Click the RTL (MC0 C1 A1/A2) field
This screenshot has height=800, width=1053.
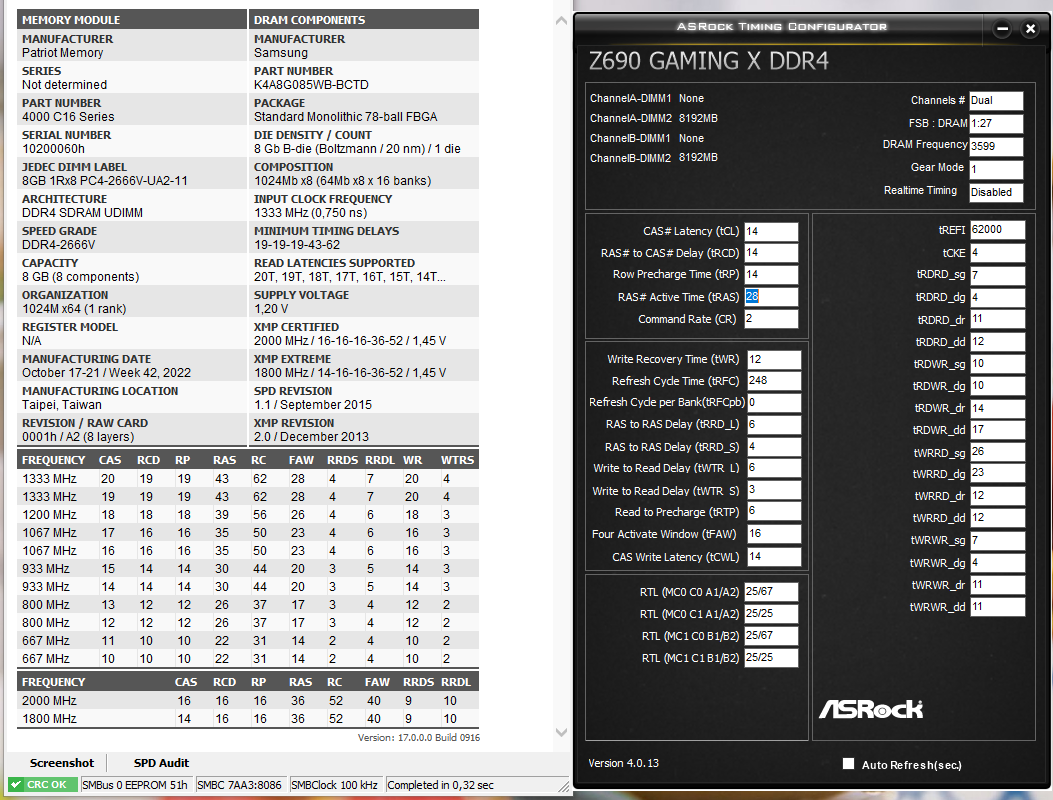[x=771, y=614]
